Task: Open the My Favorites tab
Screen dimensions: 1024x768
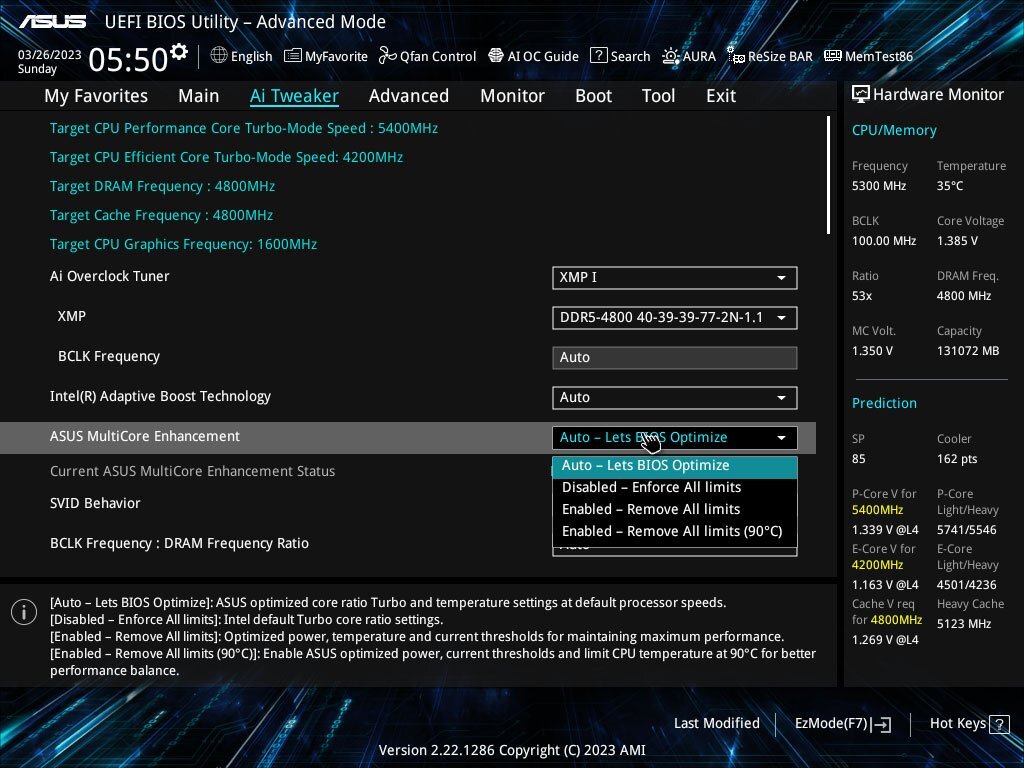Action: coord(96,96)
